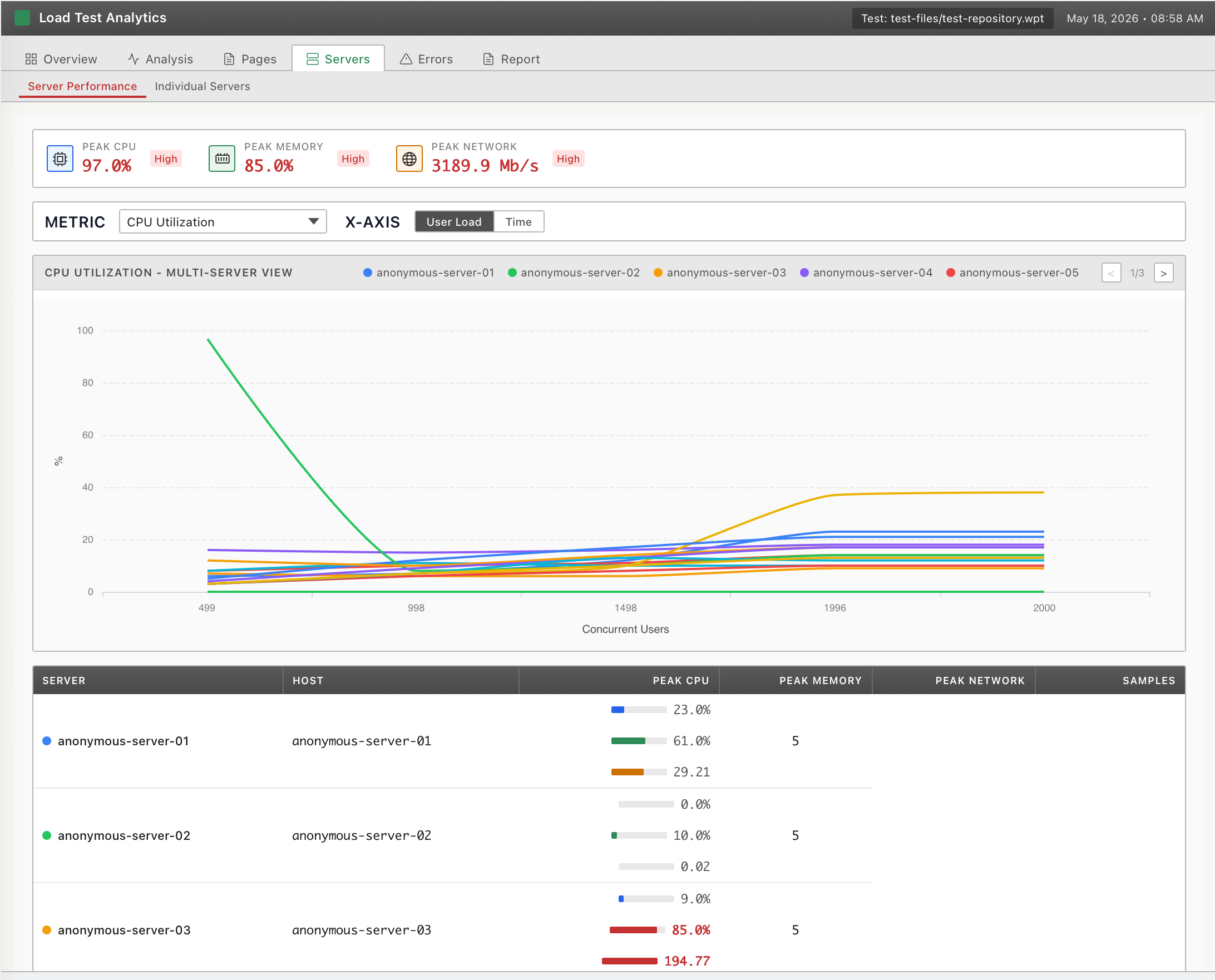Open the Overview tab

coord(61,60)
